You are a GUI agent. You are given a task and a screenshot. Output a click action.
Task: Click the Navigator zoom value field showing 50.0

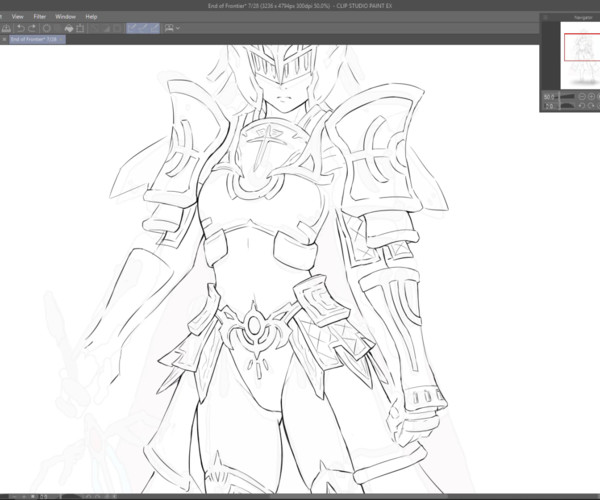pos(549,97)
